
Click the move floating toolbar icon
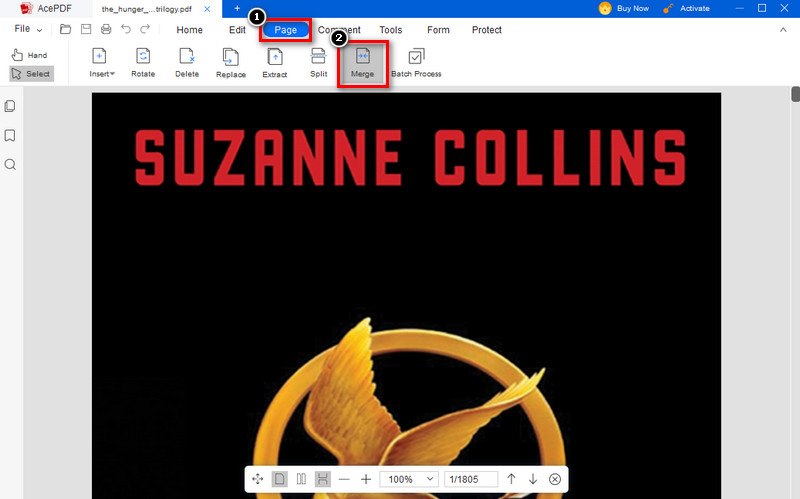coord(258,479)
